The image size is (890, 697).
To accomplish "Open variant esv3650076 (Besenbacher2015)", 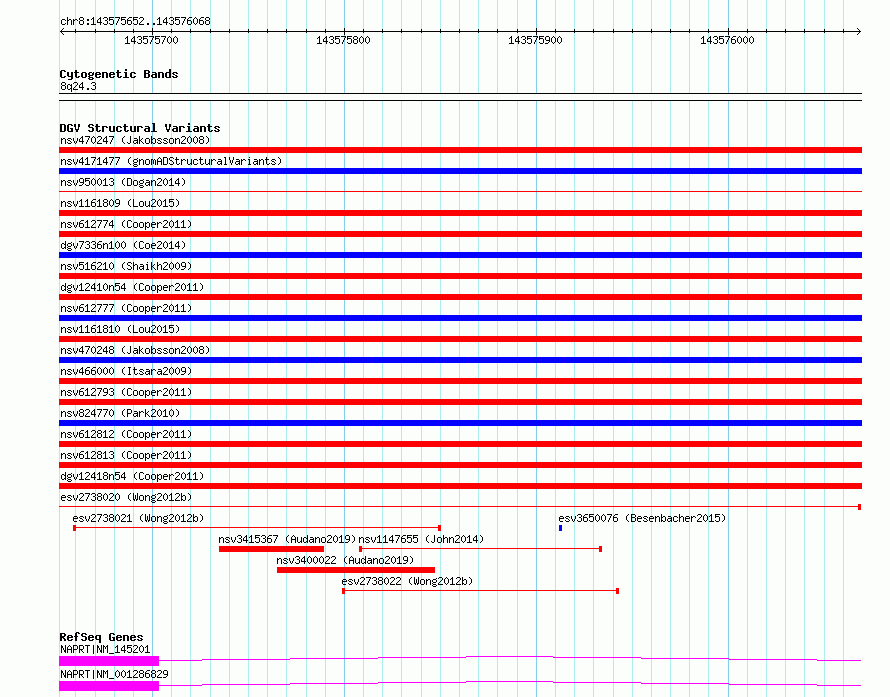I will (x=642, y=518).
